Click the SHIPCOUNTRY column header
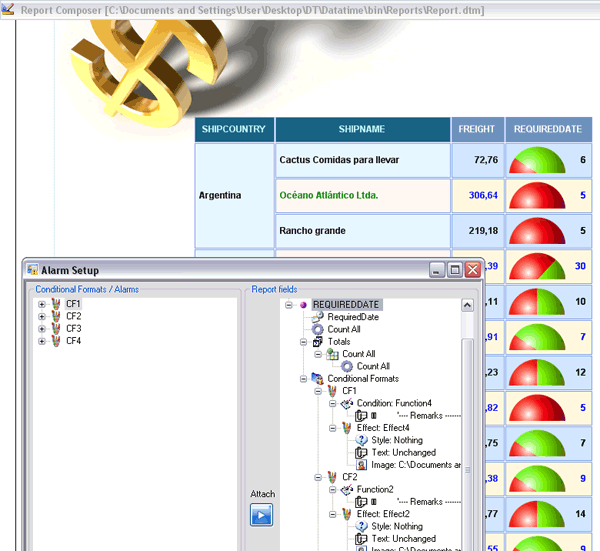600x551 pixels. 234,129
